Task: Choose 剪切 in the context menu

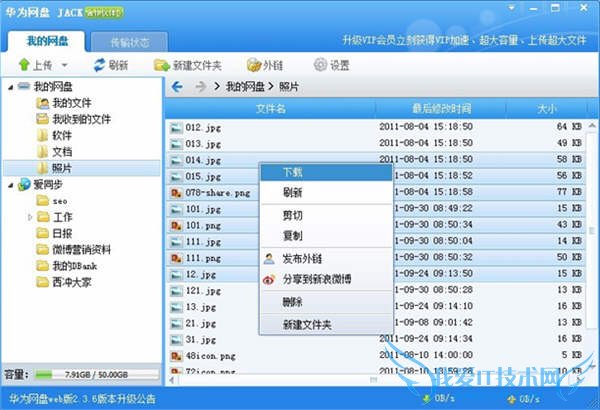Action: 326,216
